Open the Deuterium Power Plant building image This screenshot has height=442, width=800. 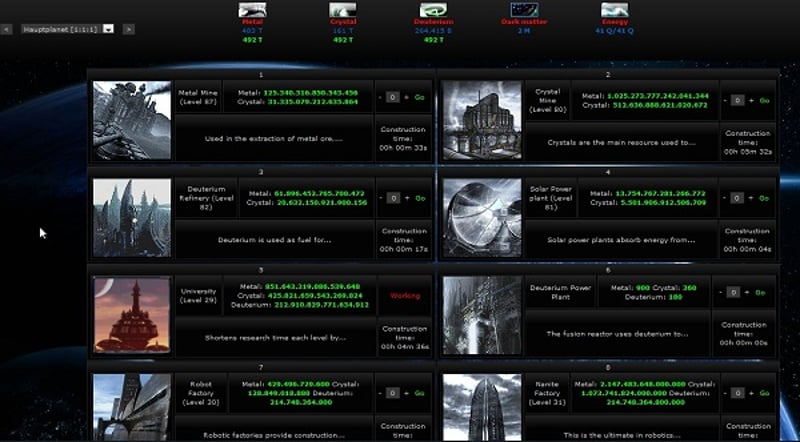(482, 315)
